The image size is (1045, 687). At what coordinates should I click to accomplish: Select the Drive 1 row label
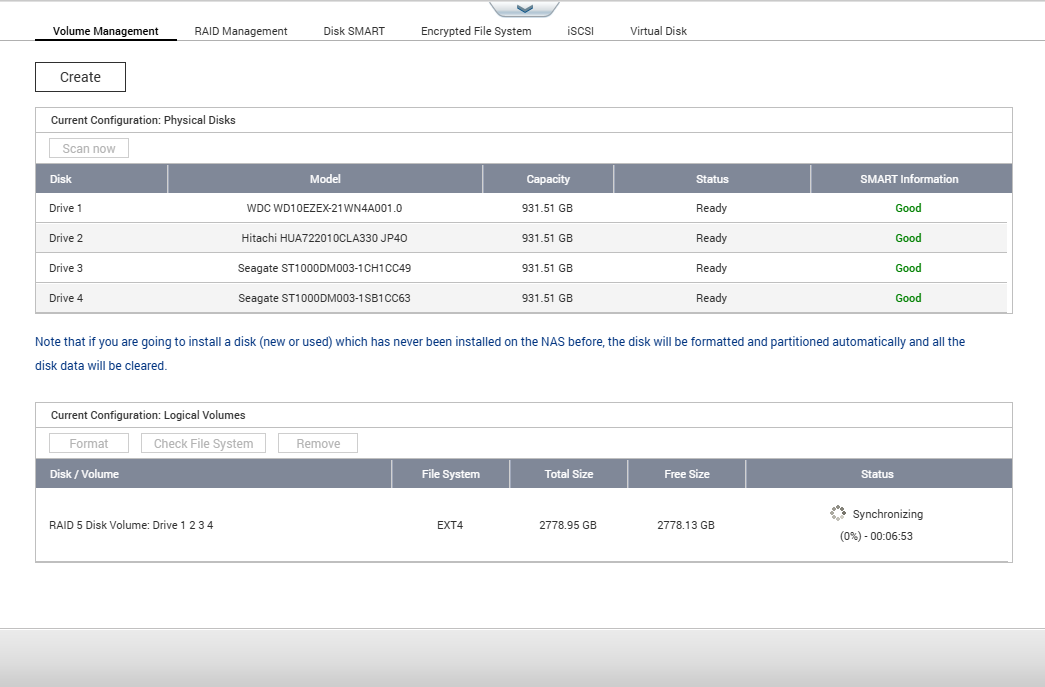pos(65,208)
